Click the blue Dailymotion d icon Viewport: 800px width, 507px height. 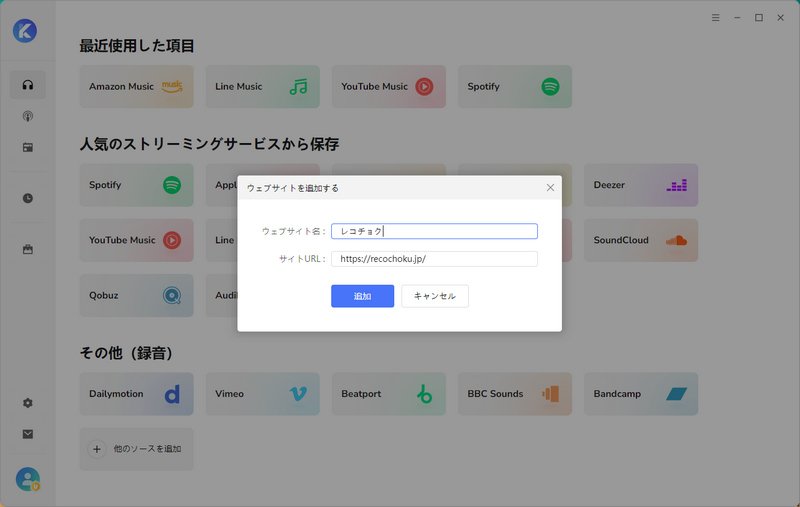pos(172,394)
